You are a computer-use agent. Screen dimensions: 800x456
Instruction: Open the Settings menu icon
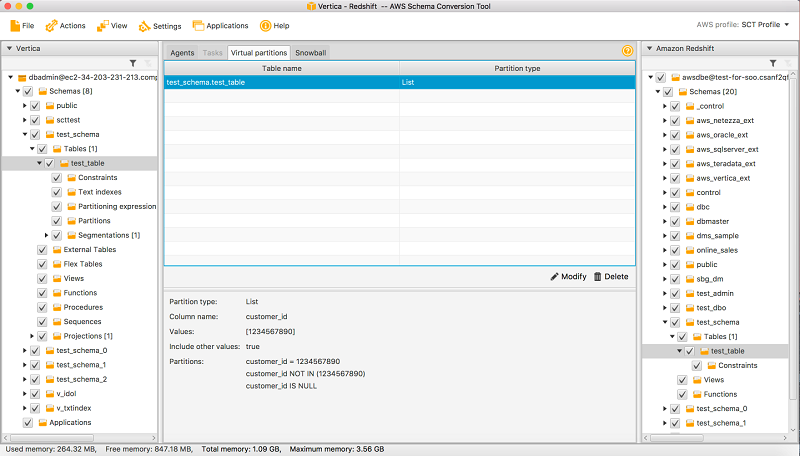144,26
